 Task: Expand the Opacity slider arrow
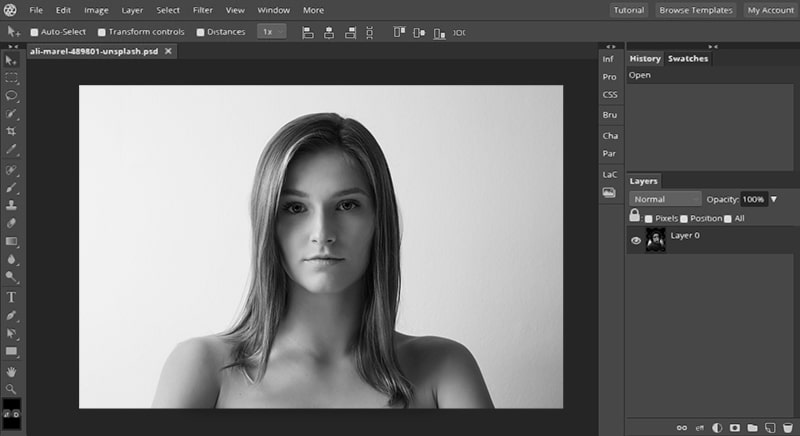[773, 199]
